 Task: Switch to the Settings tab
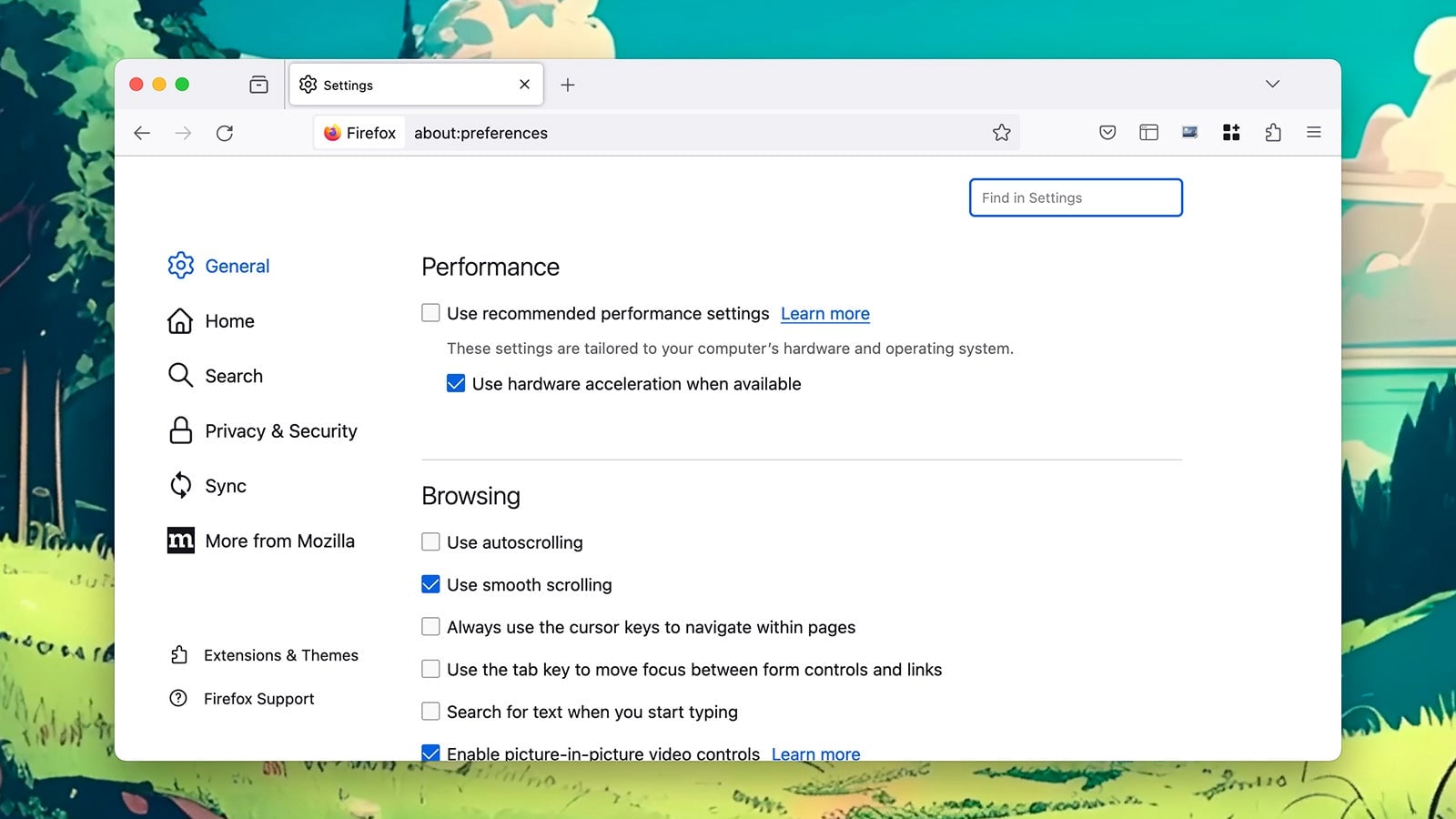click(382, 84)
